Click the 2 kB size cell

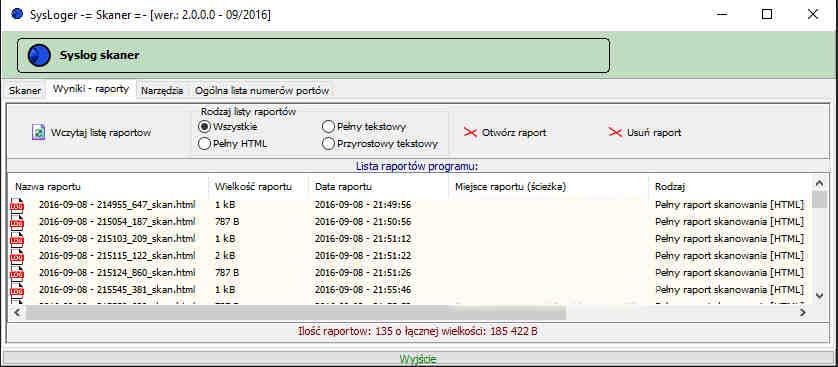coord(225,256)
